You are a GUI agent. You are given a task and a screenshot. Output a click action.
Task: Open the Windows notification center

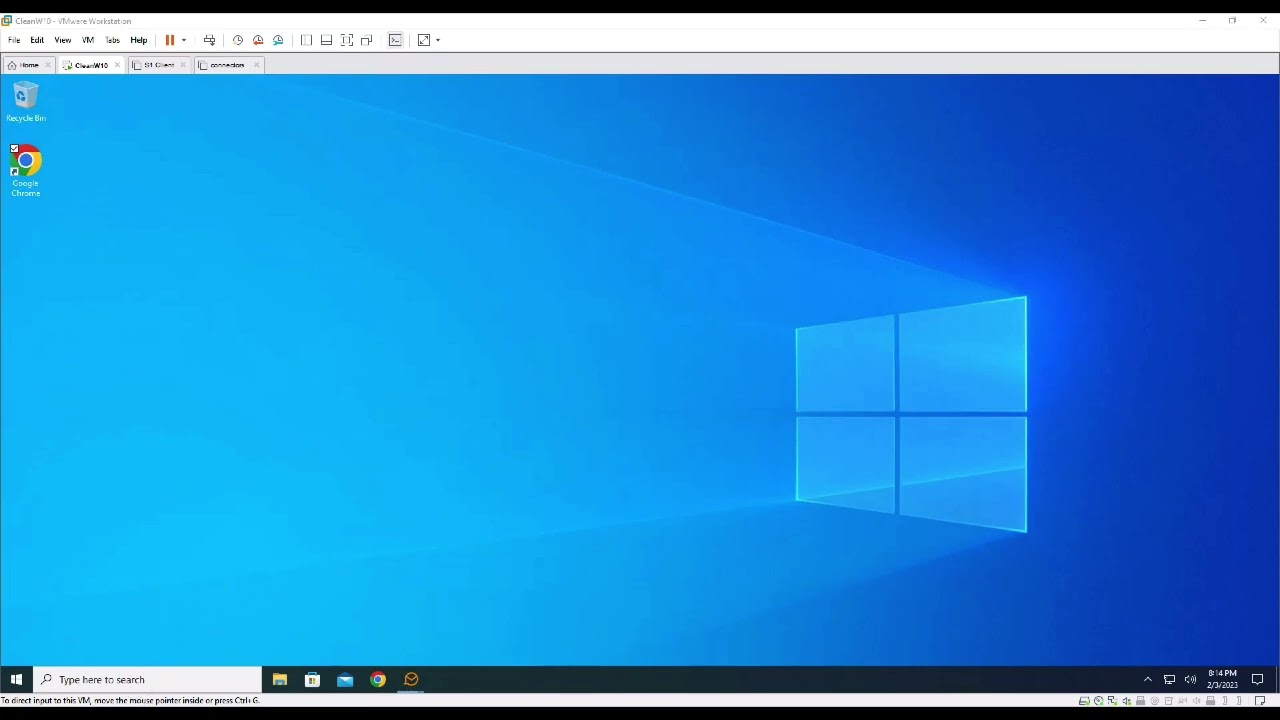tap(1258, 680)
